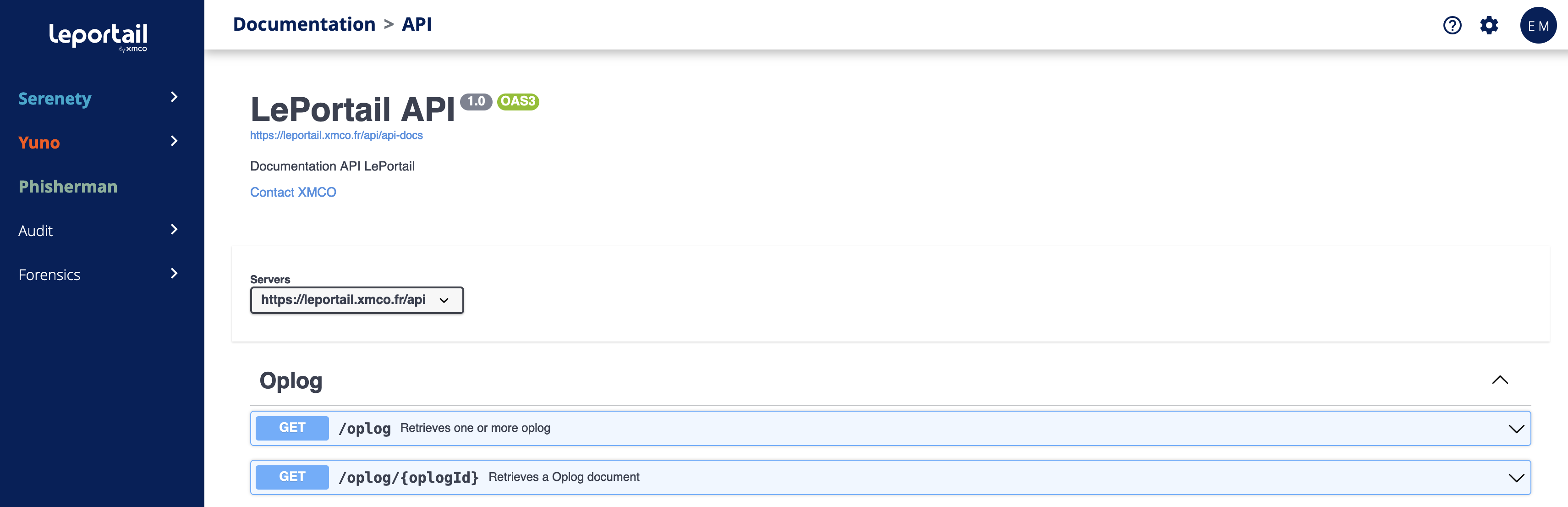Click the EM user avatar
The height and width of the screenshot is (507, 1568).
pyautogui.click(x=1538, y=26)
